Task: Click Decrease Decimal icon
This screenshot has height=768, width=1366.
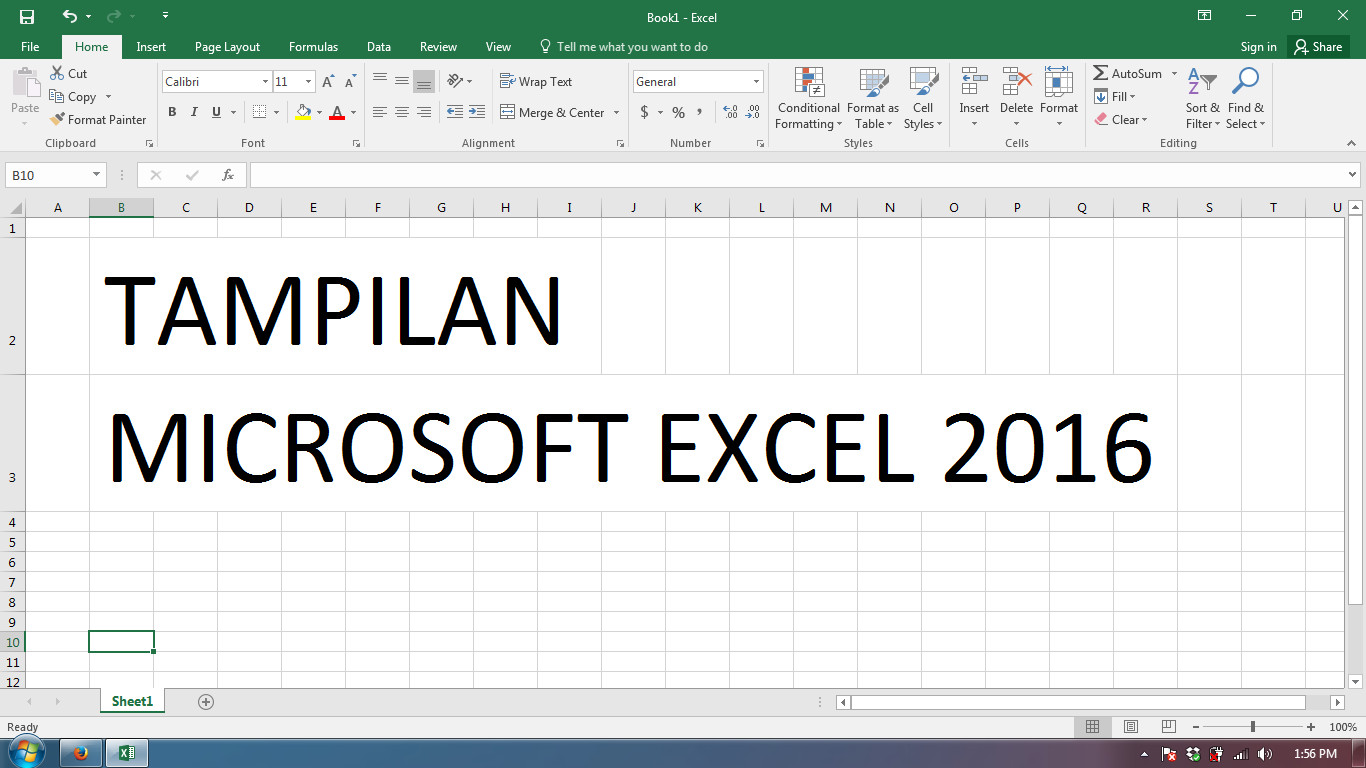Action: click(x=752, y=112)
